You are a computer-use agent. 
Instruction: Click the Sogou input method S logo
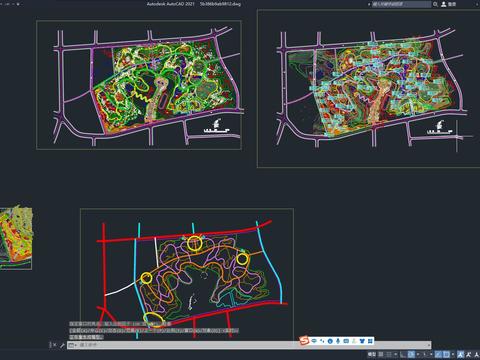304,341
